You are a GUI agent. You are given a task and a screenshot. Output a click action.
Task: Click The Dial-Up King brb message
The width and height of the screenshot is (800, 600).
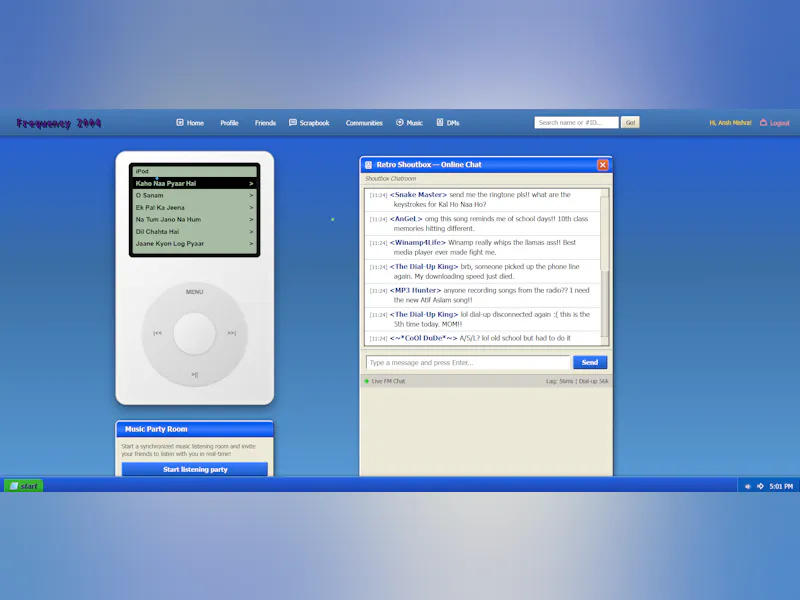point(483,271)
